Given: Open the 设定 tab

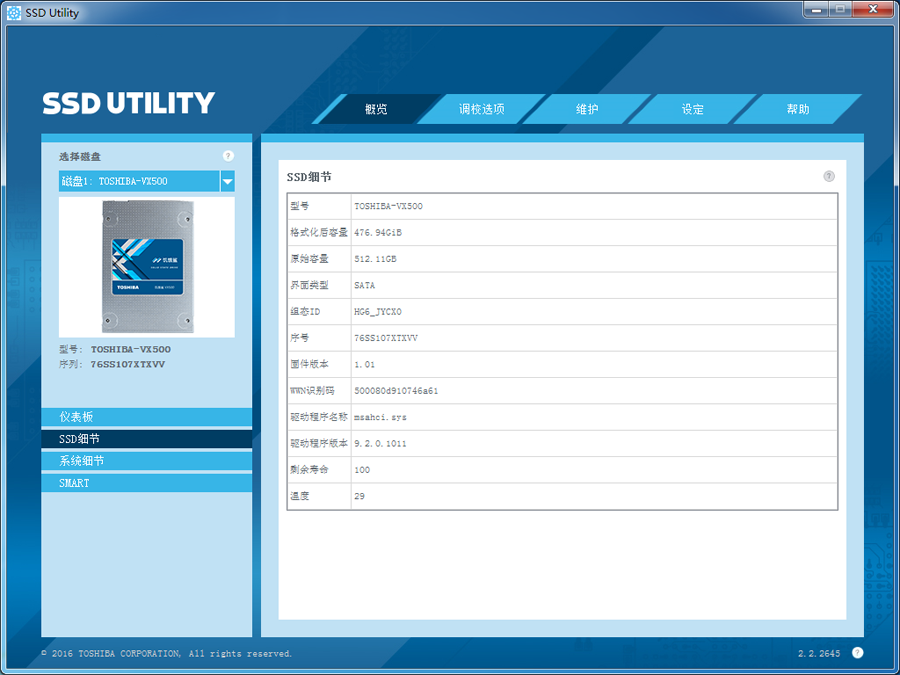Looking at the screenshot, I should (693, 109).
